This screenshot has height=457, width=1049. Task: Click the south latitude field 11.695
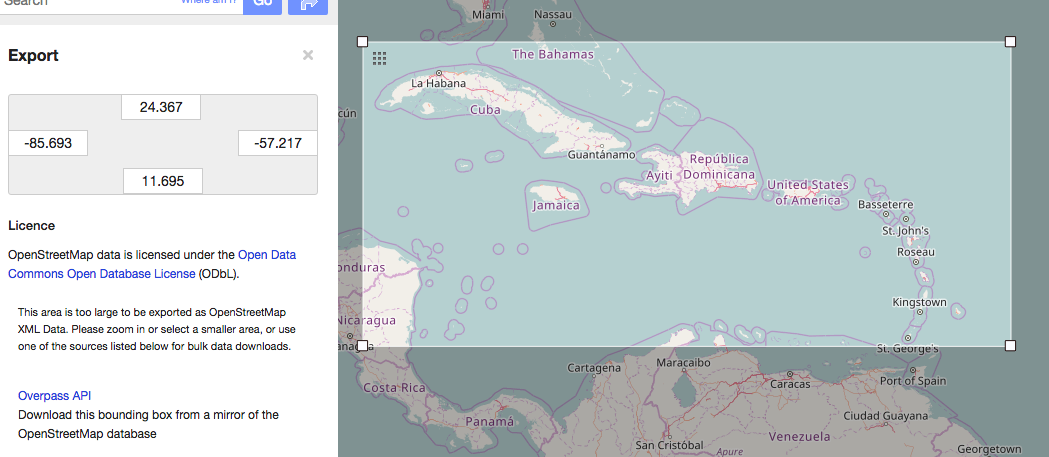pyautogui.click(x=162, y=181)
